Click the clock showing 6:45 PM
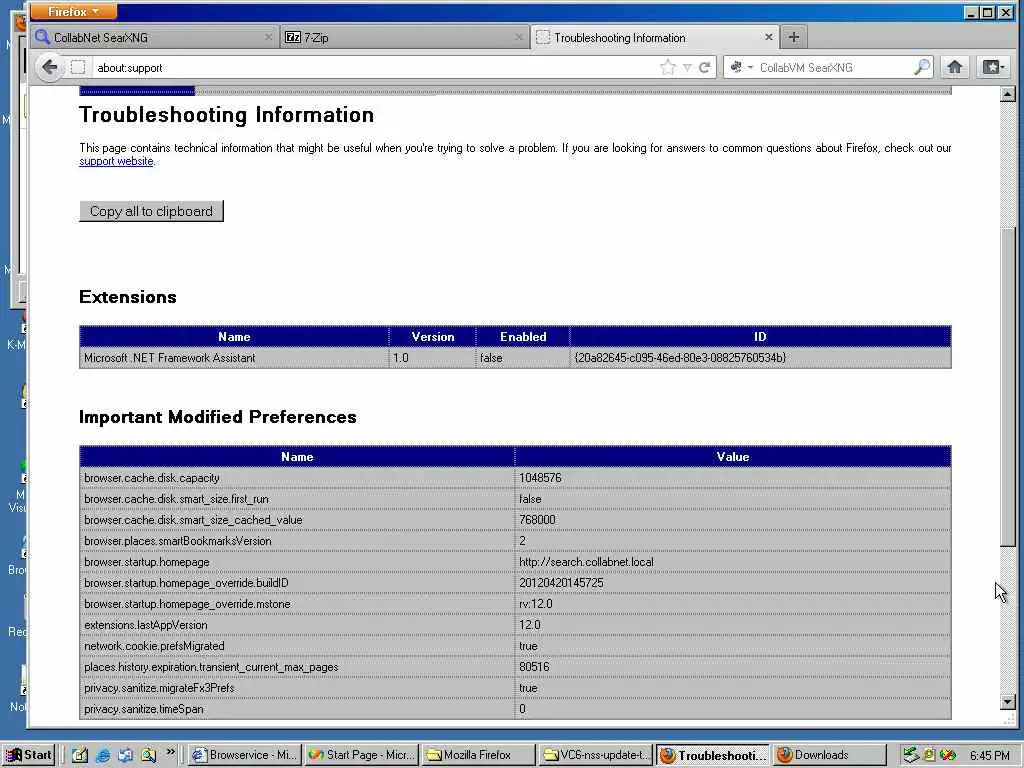The height and width of the screenshot is (768, 1024). pos(989,756)
